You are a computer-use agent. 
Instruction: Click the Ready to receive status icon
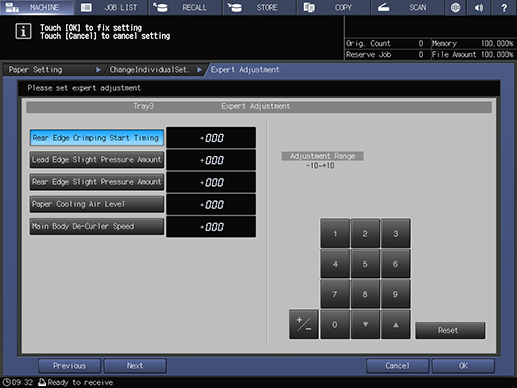(42, 382)
